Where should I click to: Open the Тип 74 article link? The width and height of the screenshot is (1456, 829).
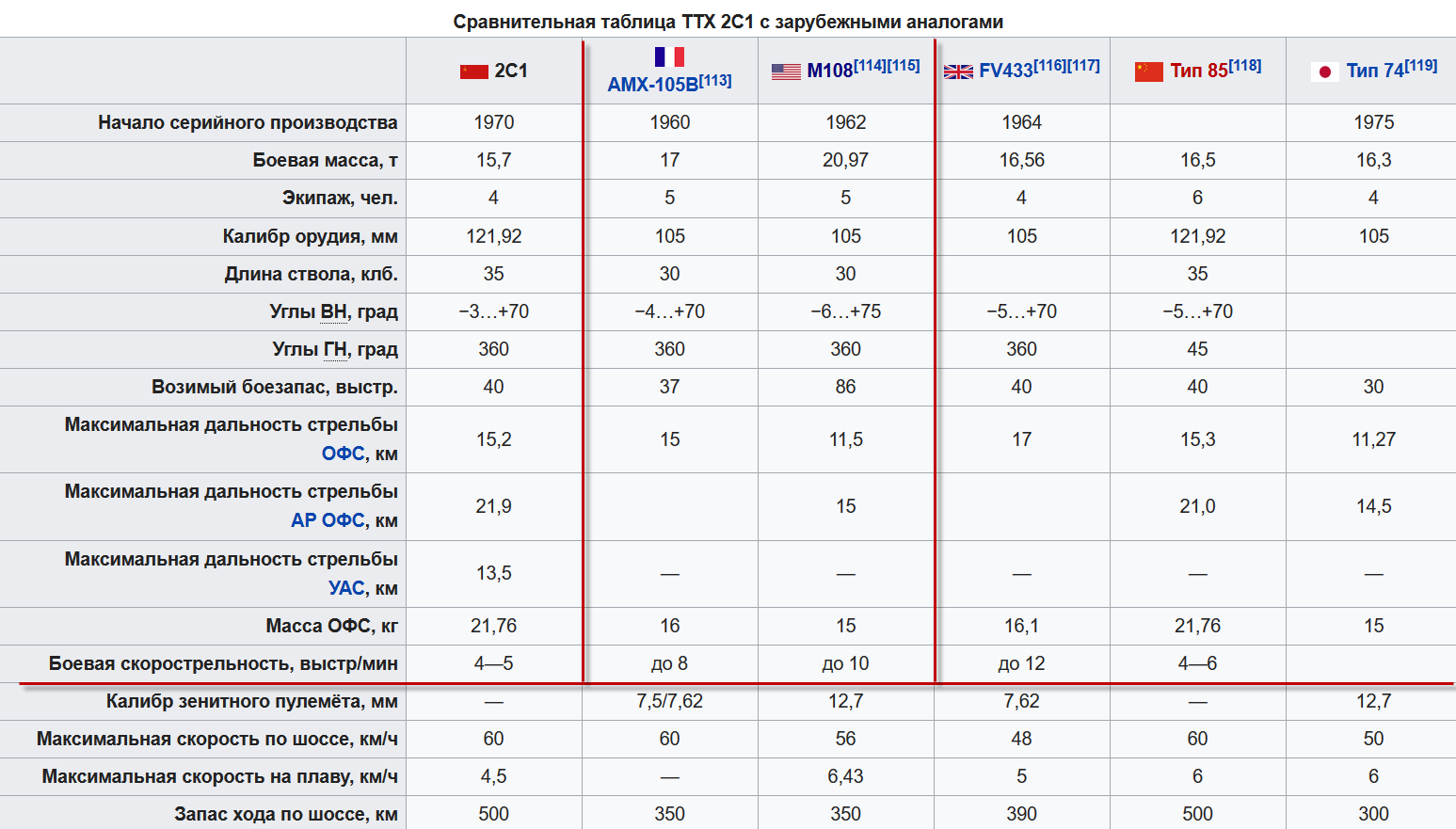pos(1375,71)
